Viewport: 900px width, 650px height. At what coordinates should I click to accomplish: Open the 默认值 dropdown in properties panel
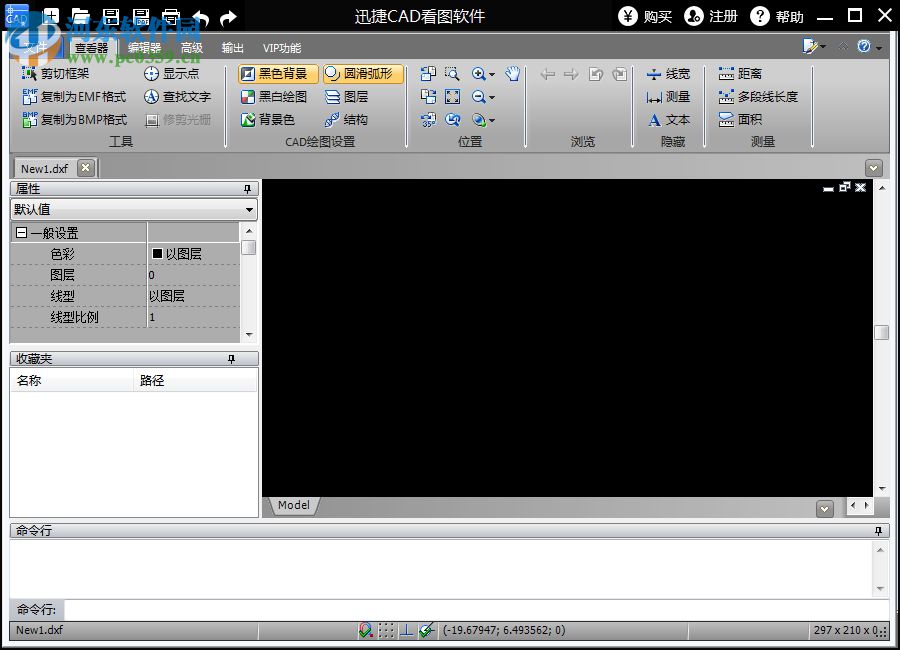(249, 210)
